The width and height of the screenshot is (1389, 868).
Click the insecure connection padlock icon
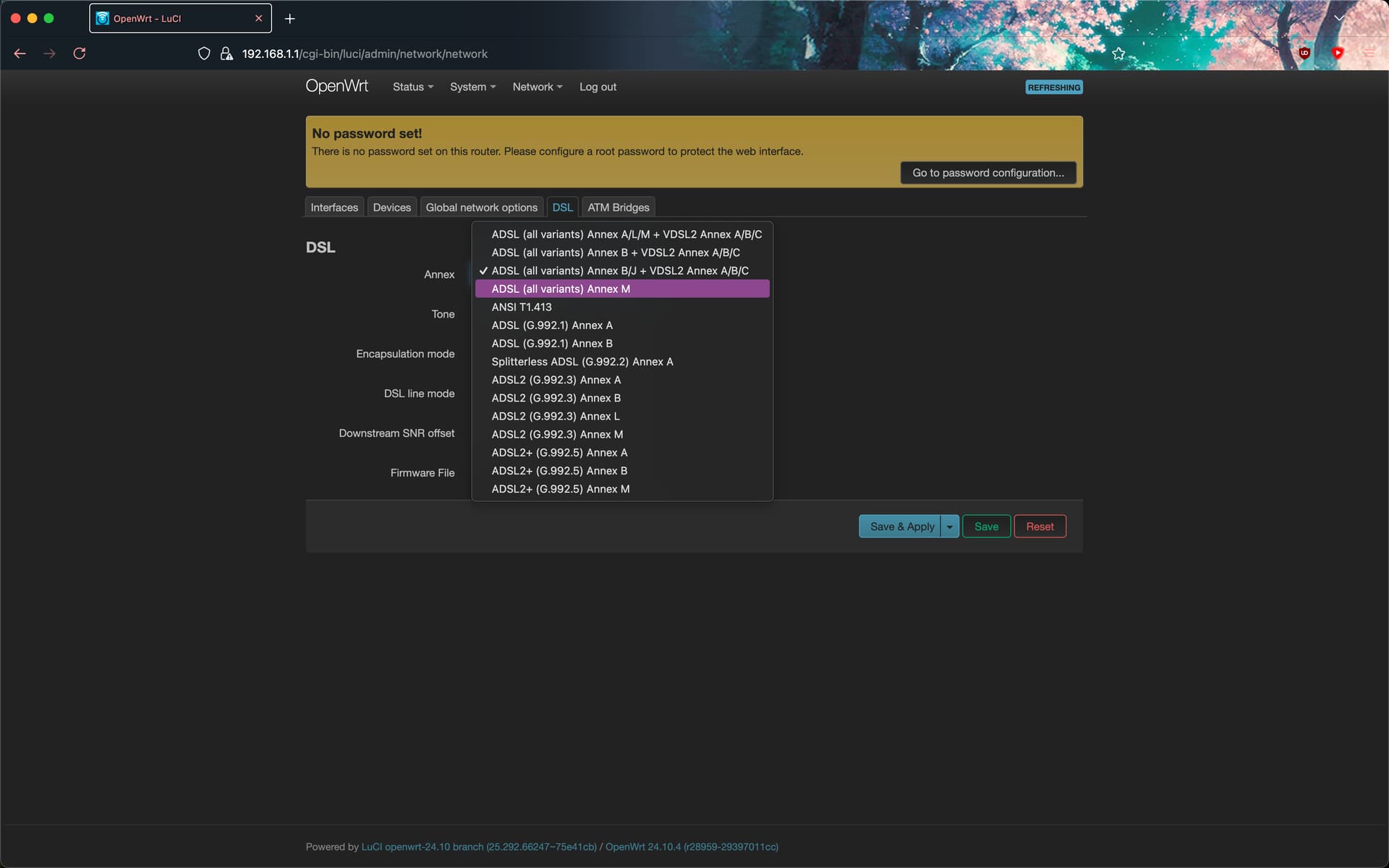click(226, 54)
